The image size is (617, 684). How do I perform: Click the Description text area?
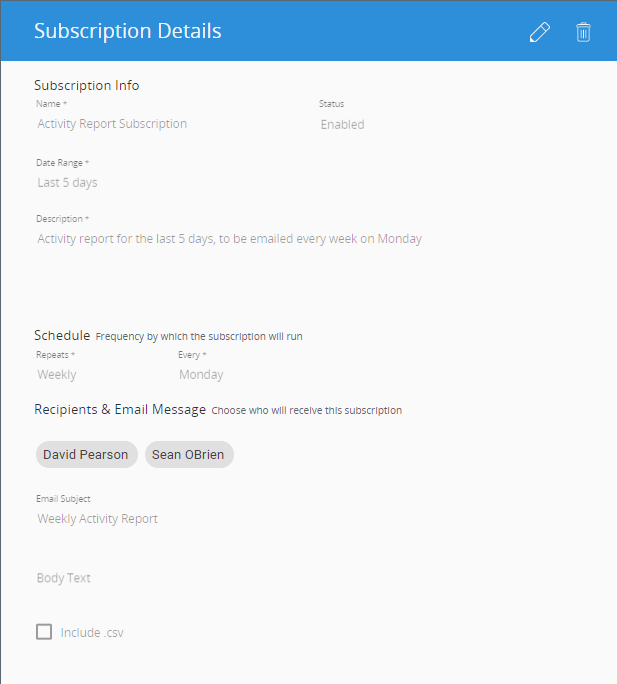[230, 239]
